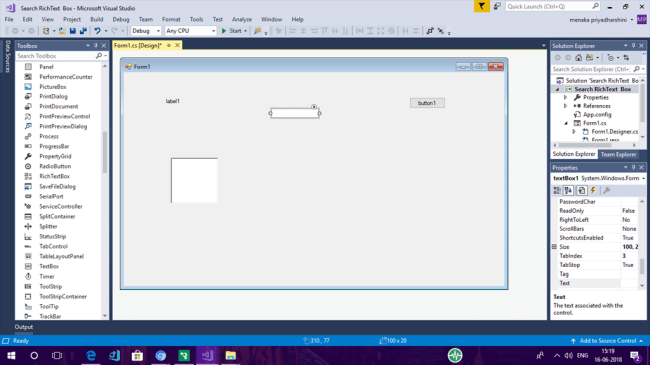The height and width of the screenshot is (365, 650).
Task: Open Visual Studio from Windows taskbar
Action: tap(207, 355)
